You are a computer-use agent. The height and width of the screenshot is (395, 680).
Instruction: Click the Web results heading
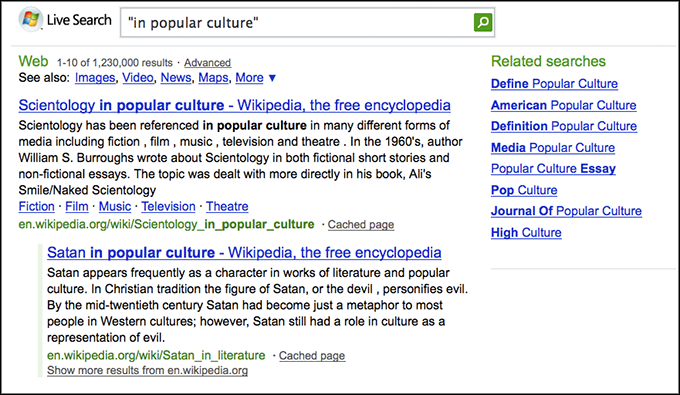(33, 62)
